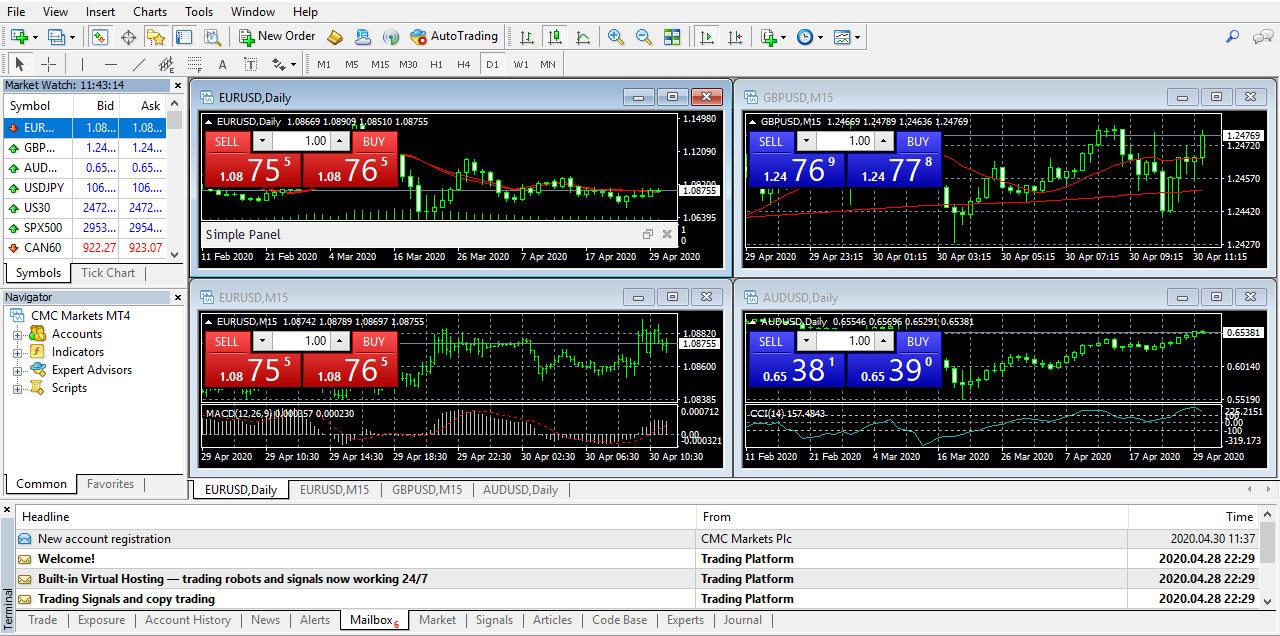Select the Text tool (A icon)
This screenshot has height=636, width=1280.
223,64
